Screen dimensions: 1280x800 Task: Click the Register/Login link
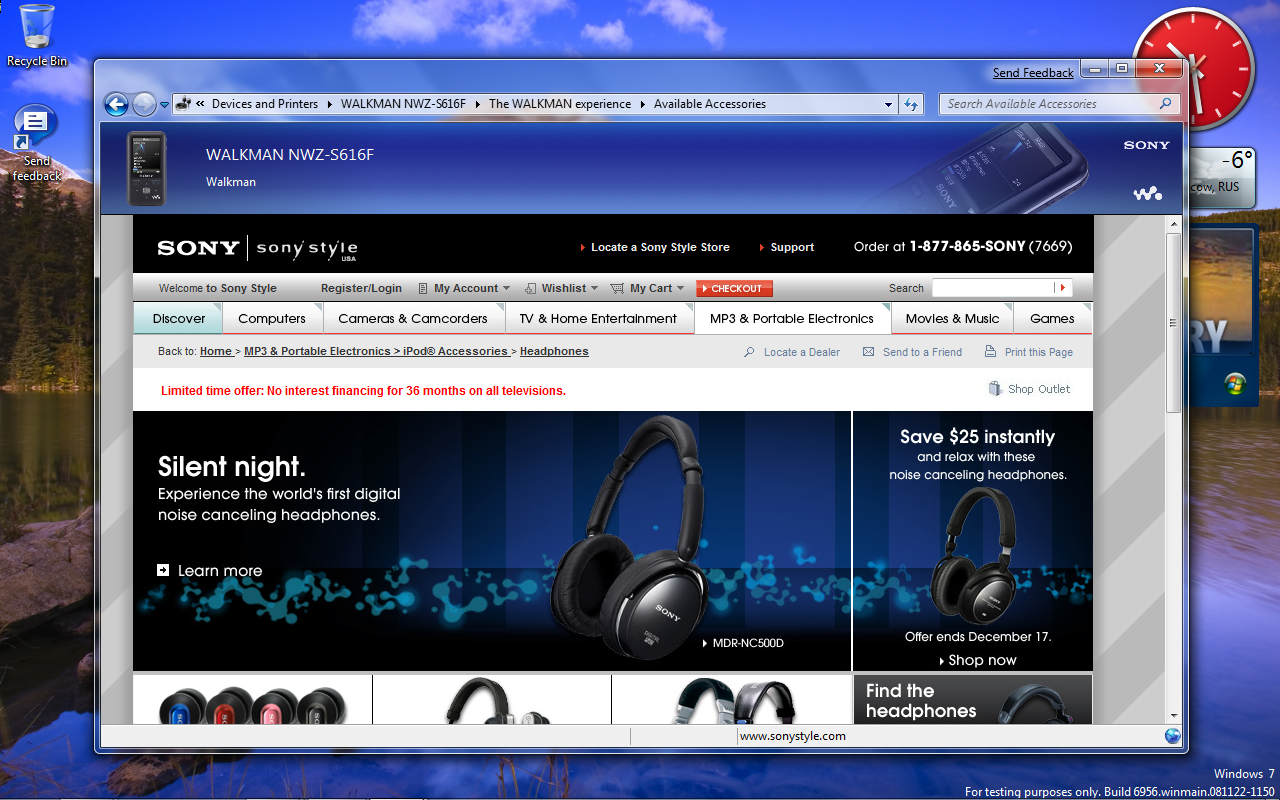(361, 288)
